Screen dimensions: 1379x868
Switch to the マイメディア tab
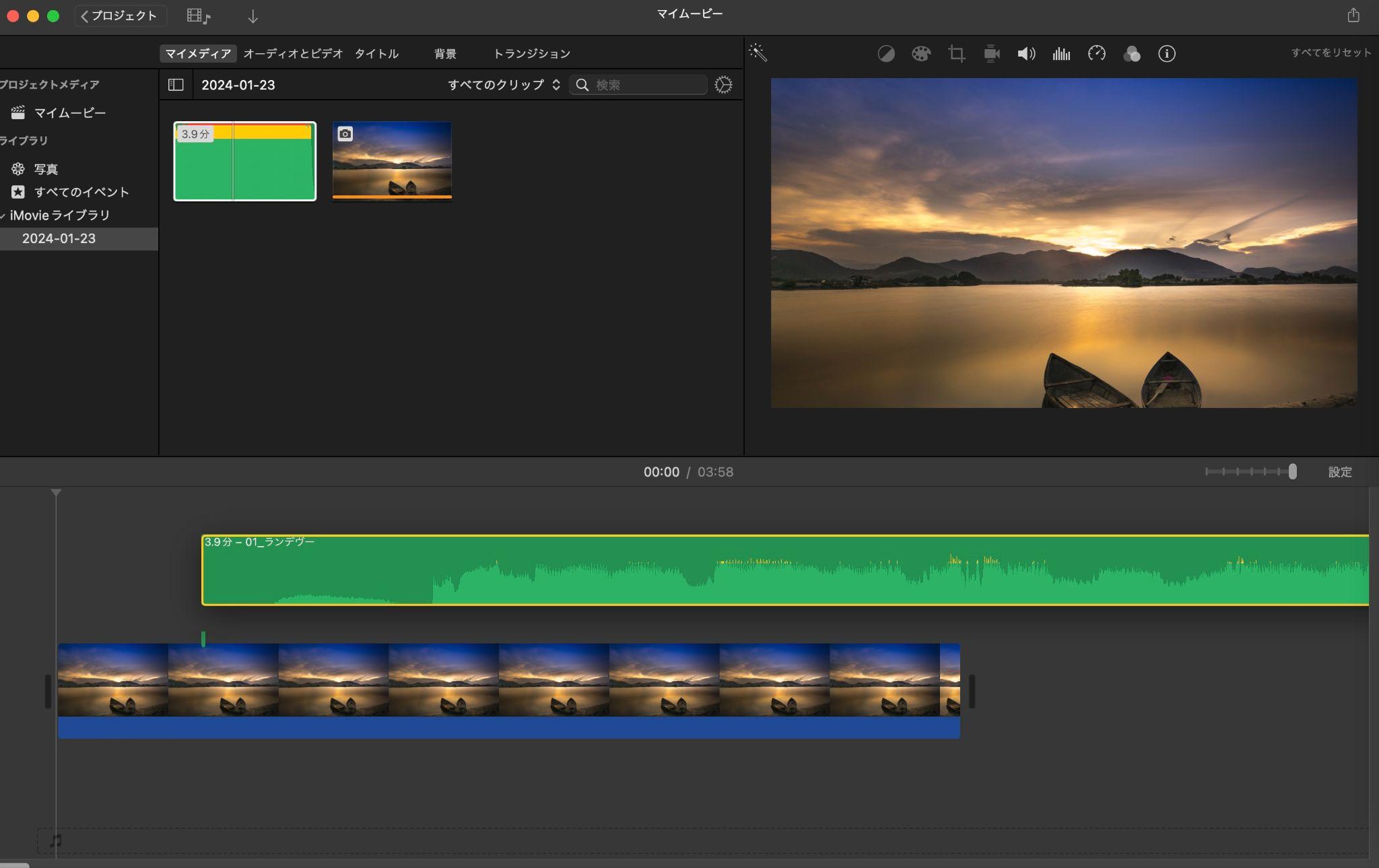[x=198, y=54]
